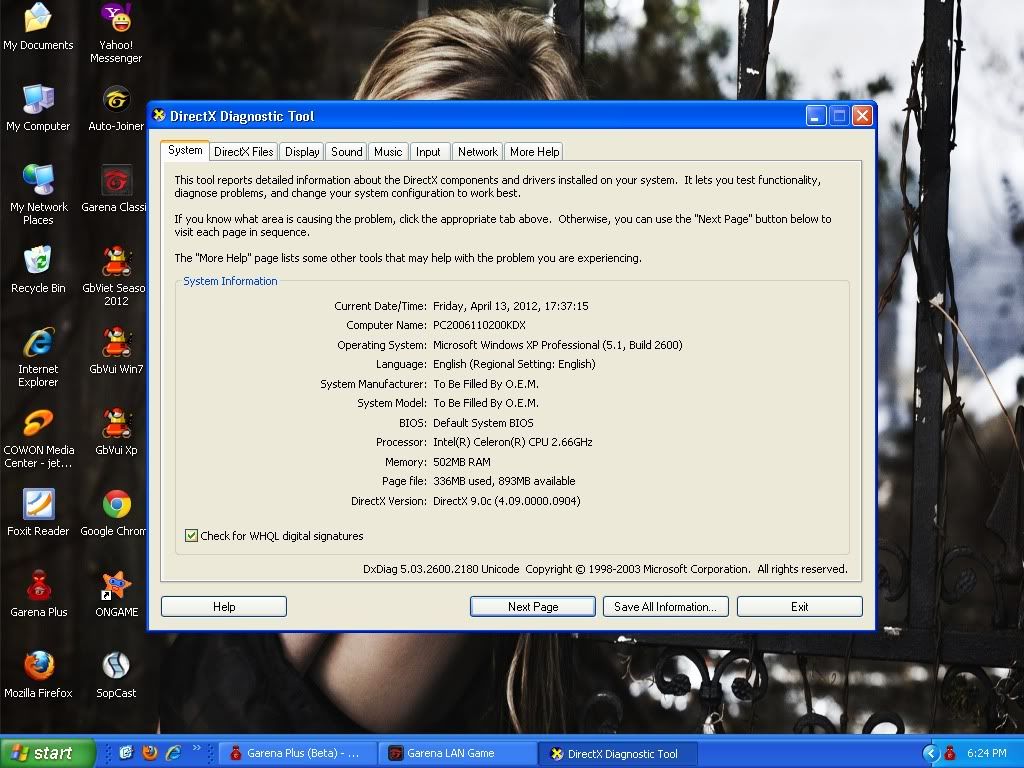Click Firefox icon in quick launch
Screen dimensions: 1024x768
click(150, 753)
